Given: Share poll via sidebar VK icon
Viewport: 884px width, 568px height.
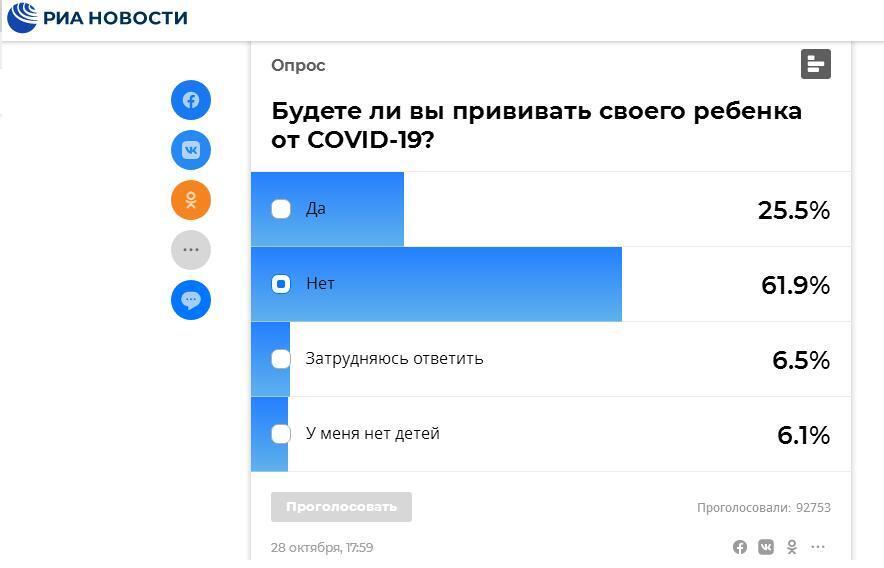Looking at the screenshot, I should 191,150.
